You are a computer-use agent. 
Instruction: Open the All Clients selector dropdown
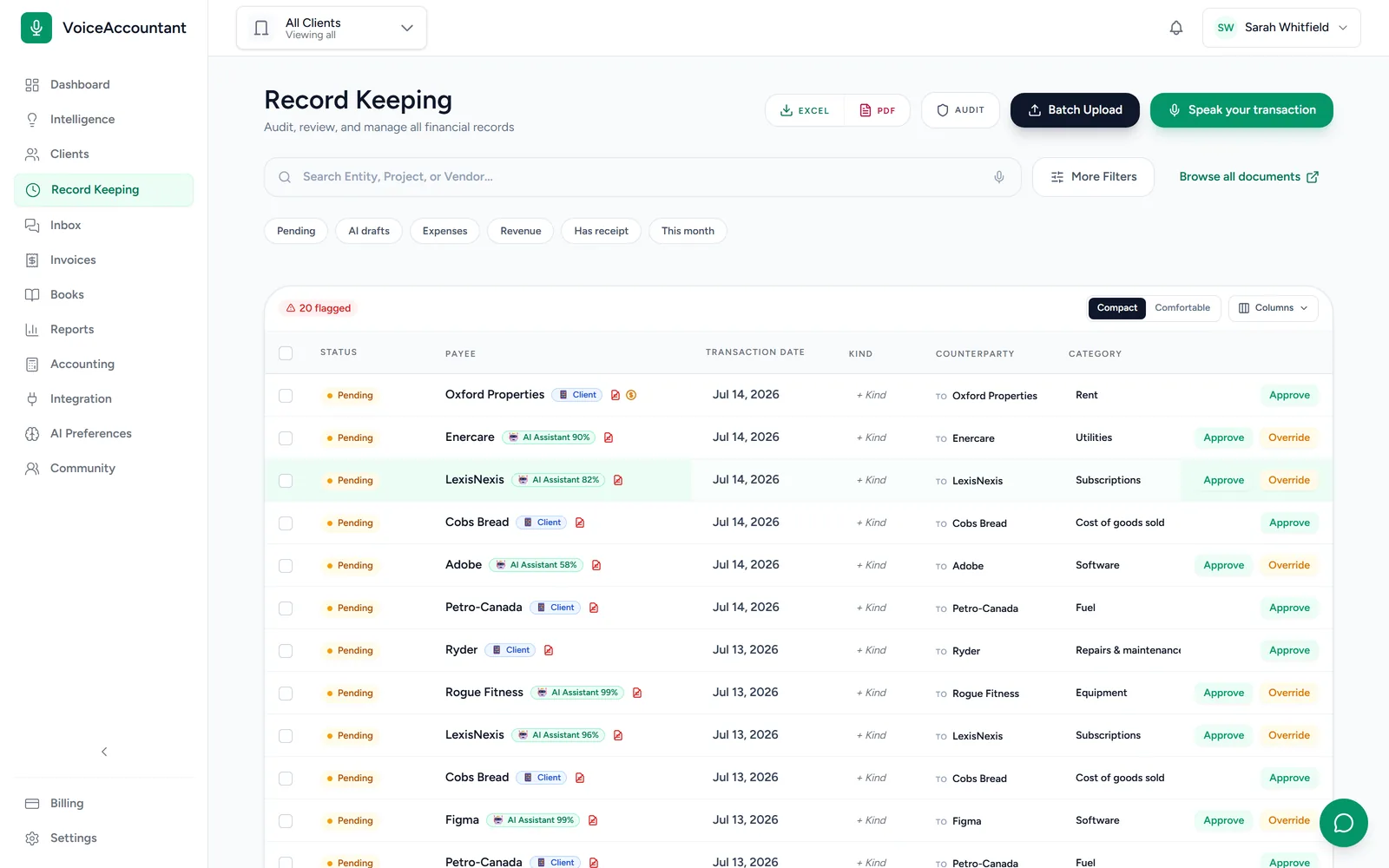(331, 28)
